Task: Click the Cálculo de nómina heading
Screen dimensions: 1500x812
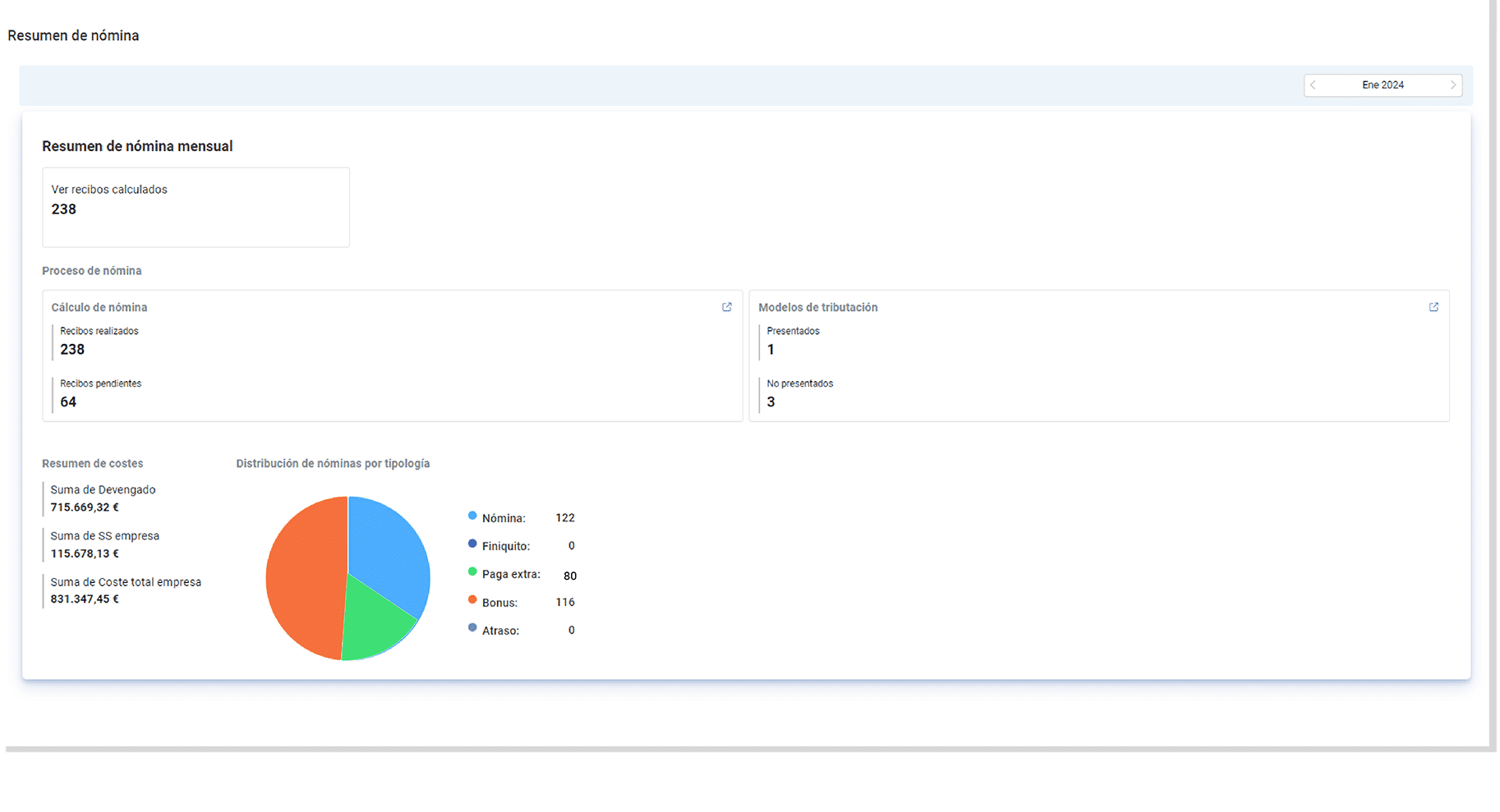Action: [x=99, y=307]
